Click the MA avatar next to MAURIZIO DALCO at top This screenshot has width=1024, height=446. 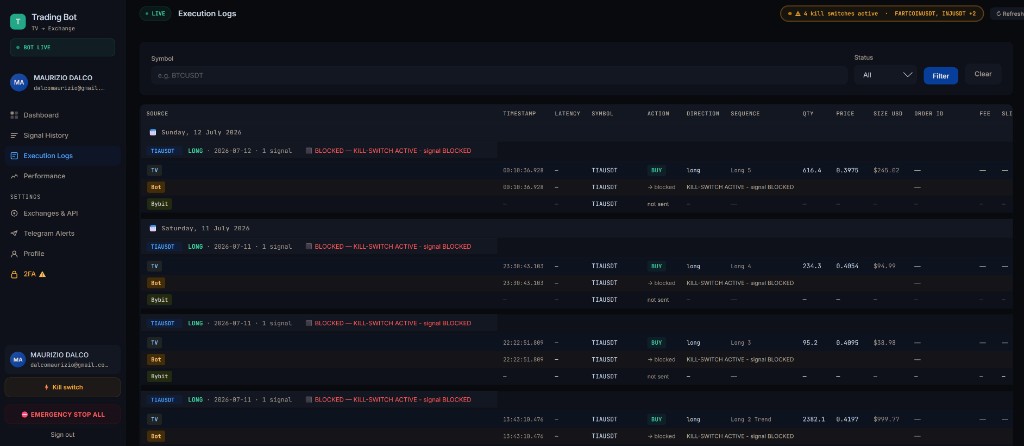point(18,82)
